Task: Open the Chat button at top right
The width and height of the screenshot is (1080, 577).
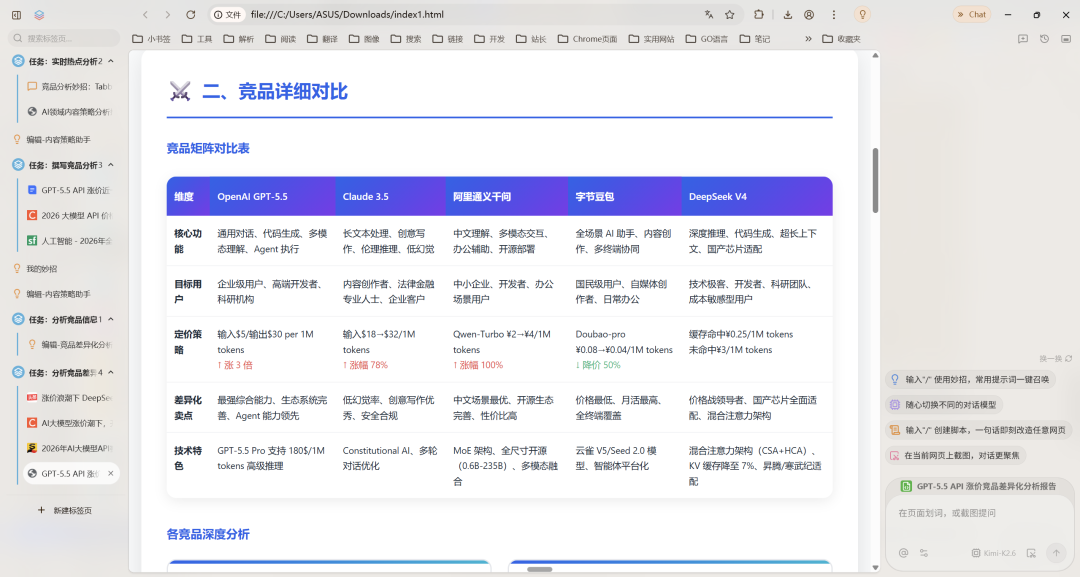Action: click(x=970, y=14)
